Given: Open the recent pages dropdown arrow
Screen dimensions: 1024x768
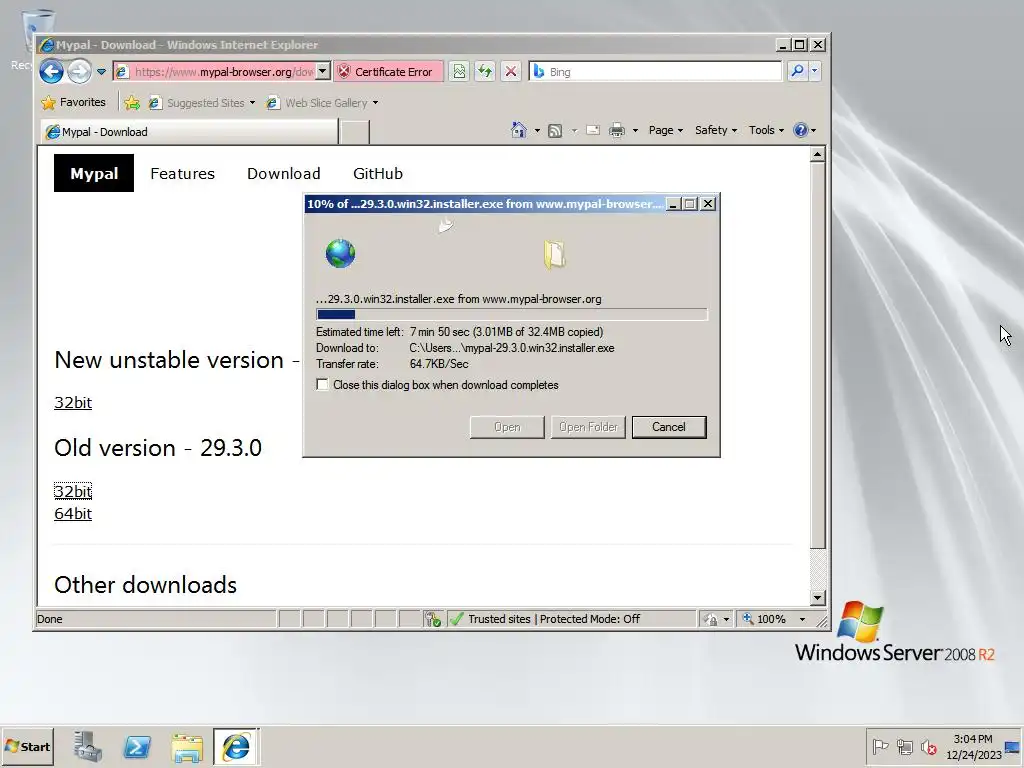Looking at the screenshot, I should (101, 72).
